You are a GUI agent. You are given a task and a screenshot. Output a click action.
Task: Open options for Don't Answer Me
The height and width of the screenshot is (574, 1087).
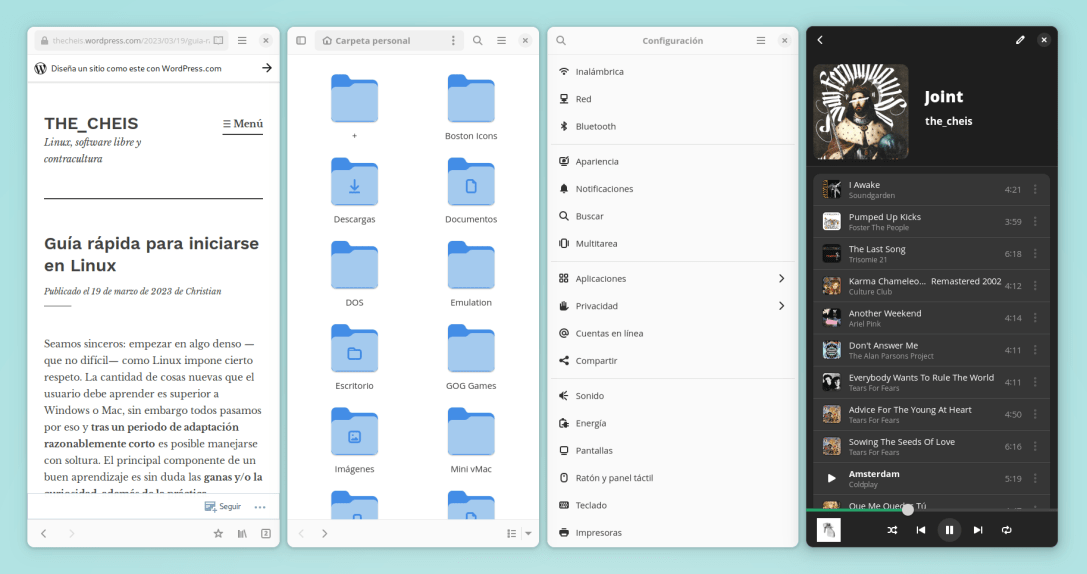pyautogui.click(x=1035, y=350)
